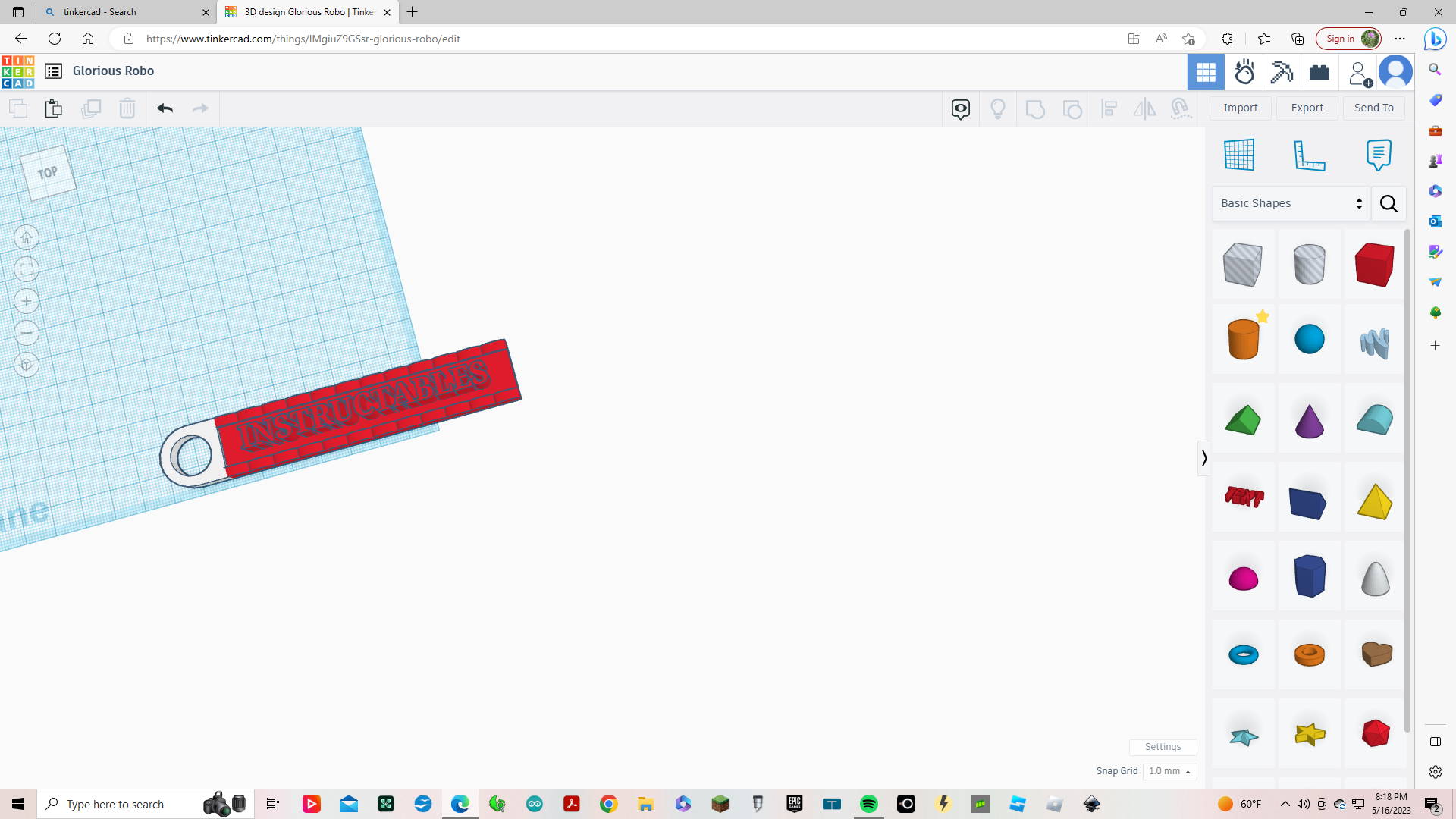
Task: Switch to Minecraft export view with pickaxe icon
Action: [x=1282, y=72]
